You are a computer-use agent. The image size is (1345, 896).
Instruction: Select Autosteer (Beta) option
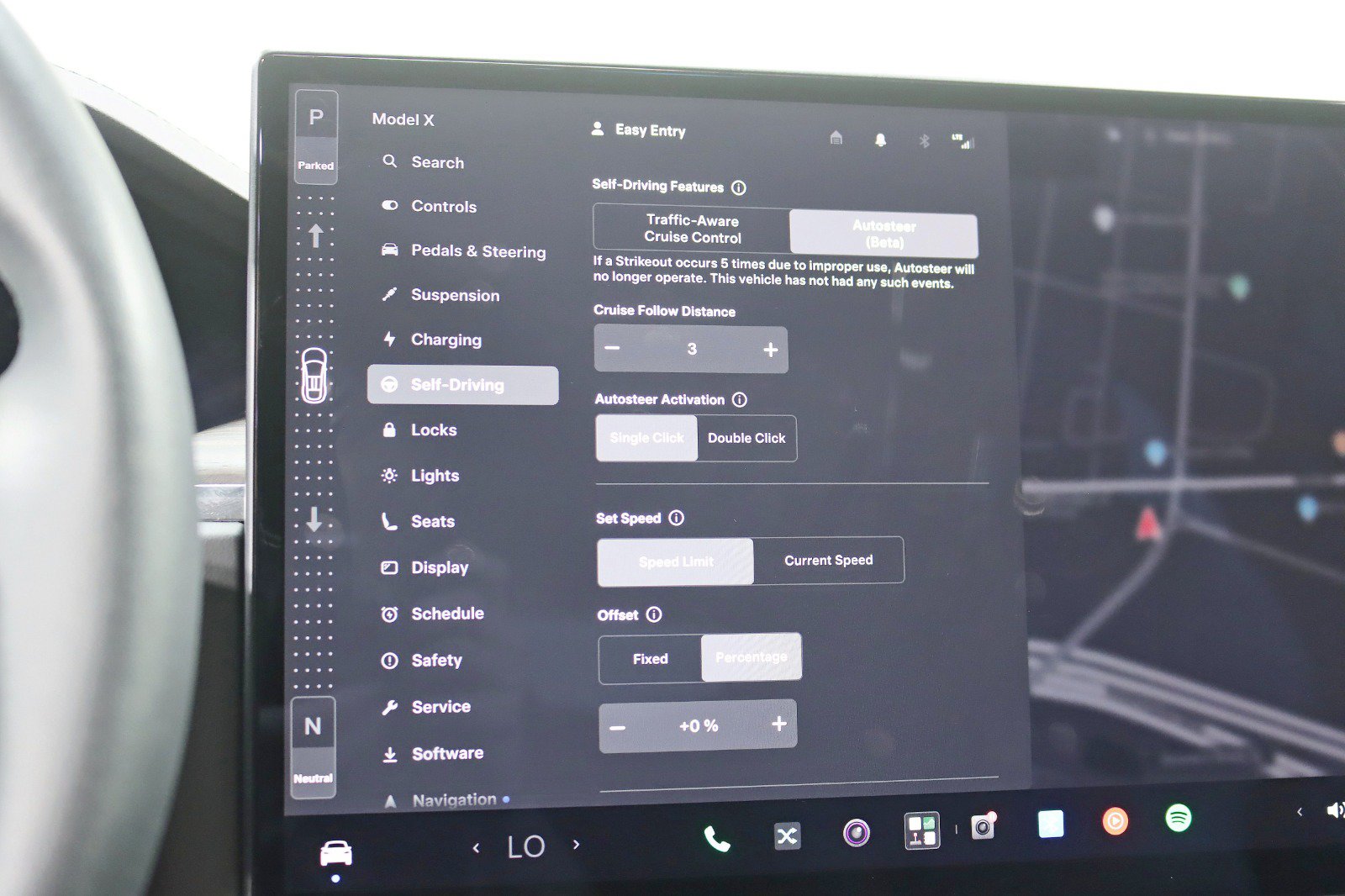click(883, 234)
